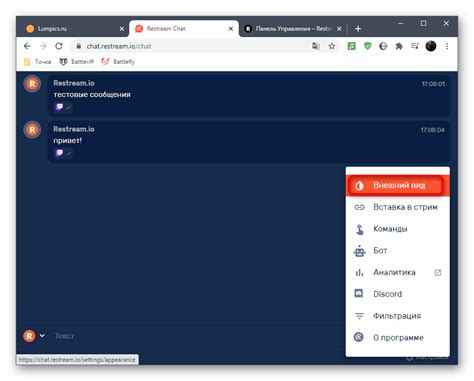Open Аналитика from the menu
The width and height of the screenshot is (474, 381).
397,272
